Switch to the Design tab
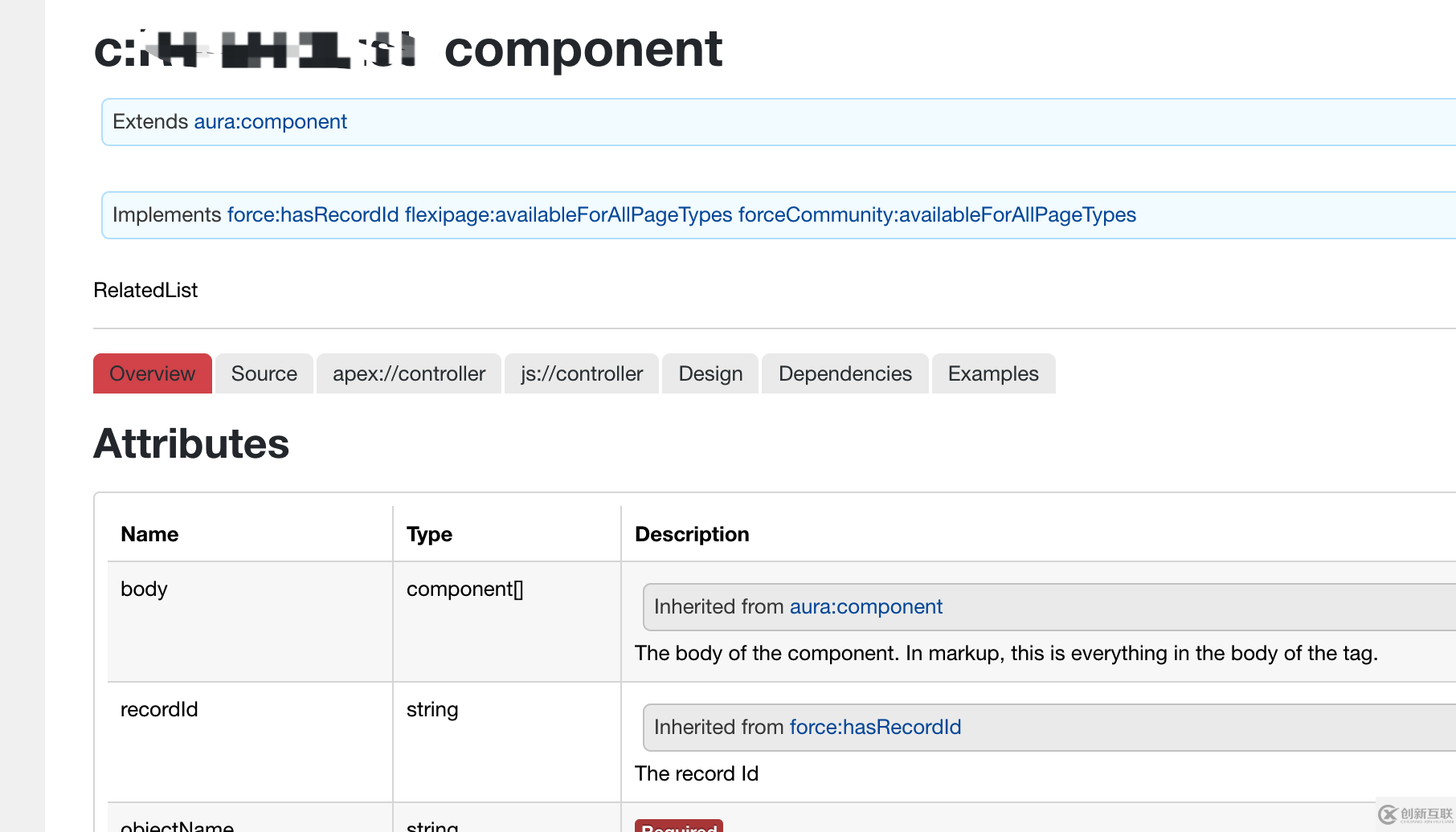The image size is (1456, 832). tap(710, 373)
